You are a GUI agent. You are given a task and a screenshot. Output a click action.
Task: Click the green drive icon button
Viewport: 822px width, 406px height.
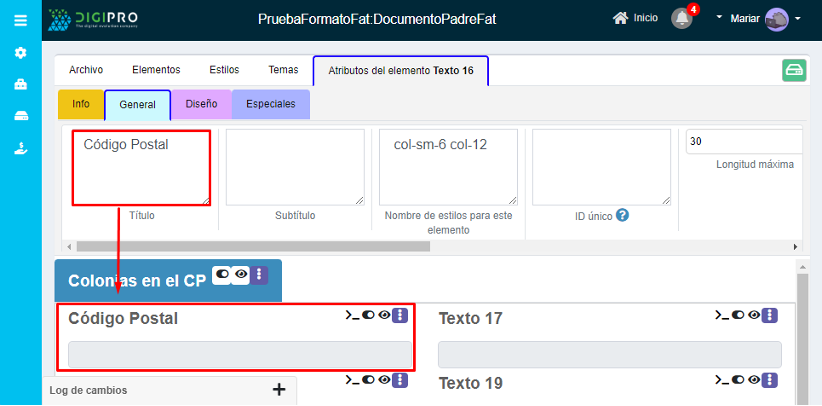coord(794,70)
